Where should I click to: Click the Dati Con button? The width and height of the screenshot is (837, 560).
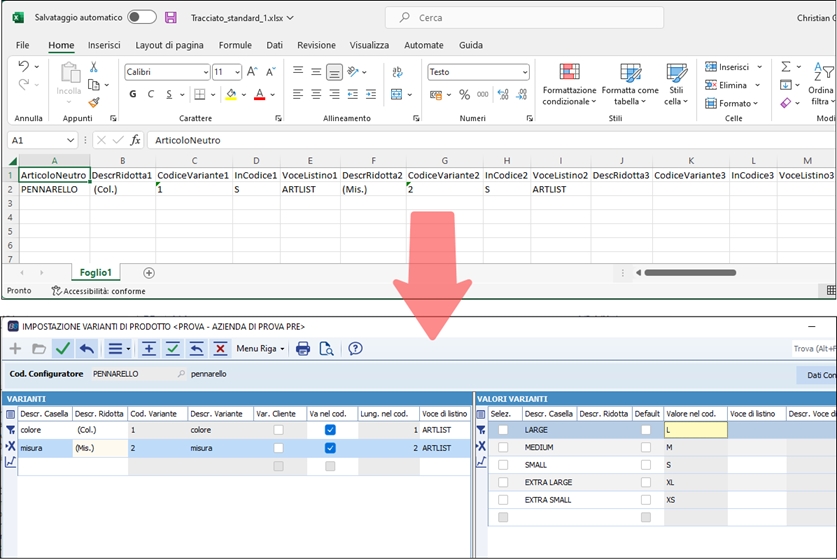pos(814,374)
